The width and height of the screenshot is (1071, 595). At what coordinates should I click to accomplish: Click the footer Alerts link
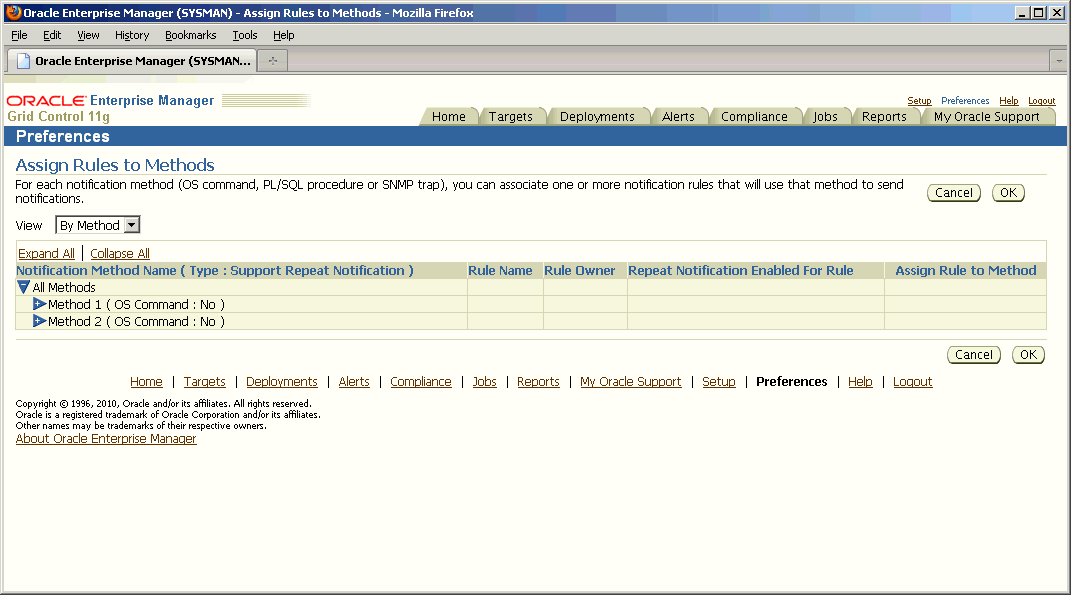354,381
